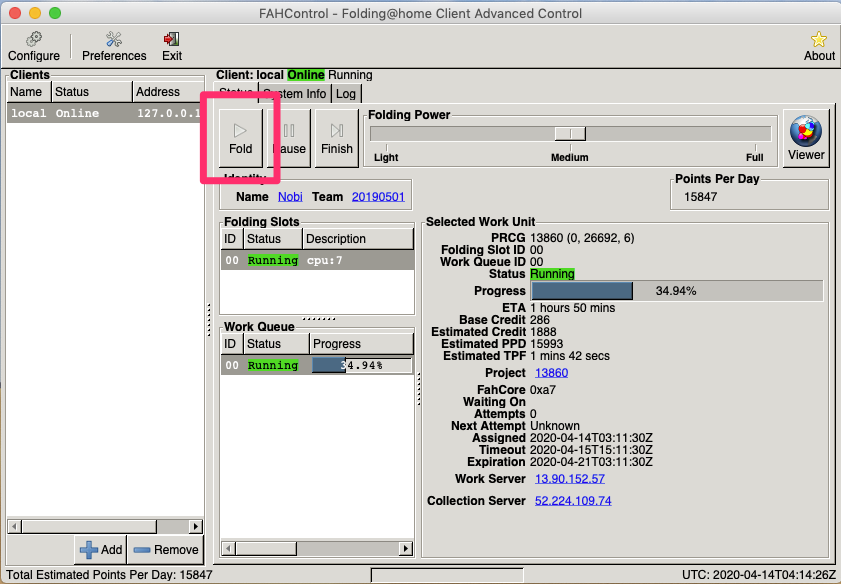Click the green Online status in the client header
Screen dimensions: 841x584
click(306, 75)
